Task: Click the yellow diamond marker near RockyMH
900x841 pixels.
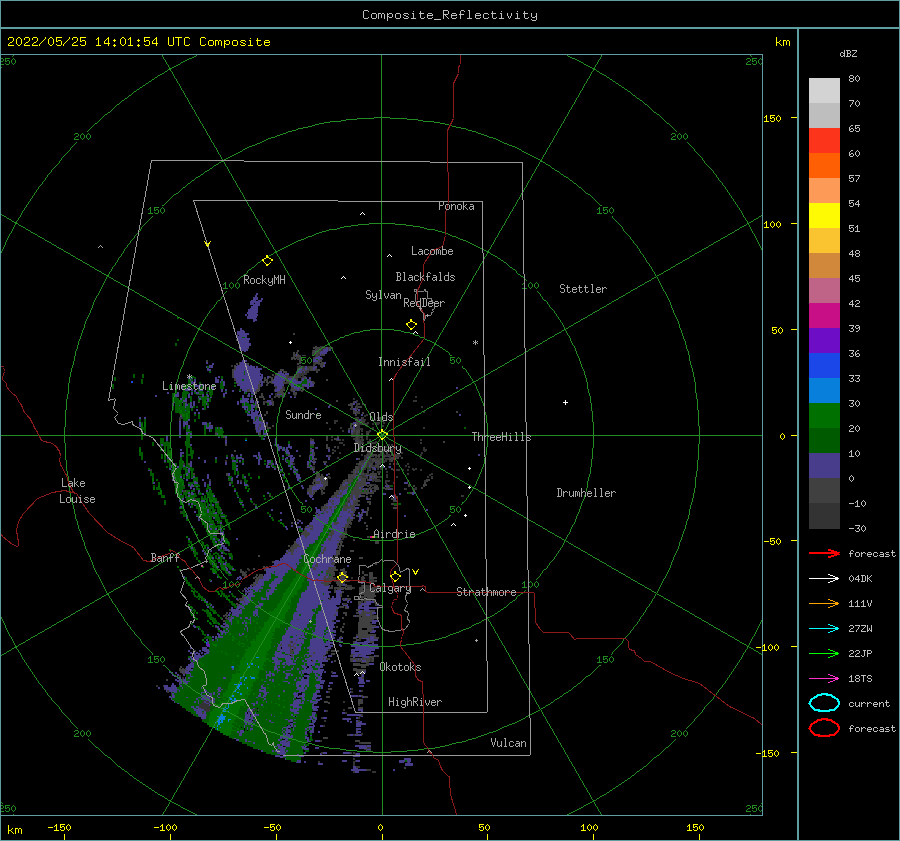Action: point(267,261)
